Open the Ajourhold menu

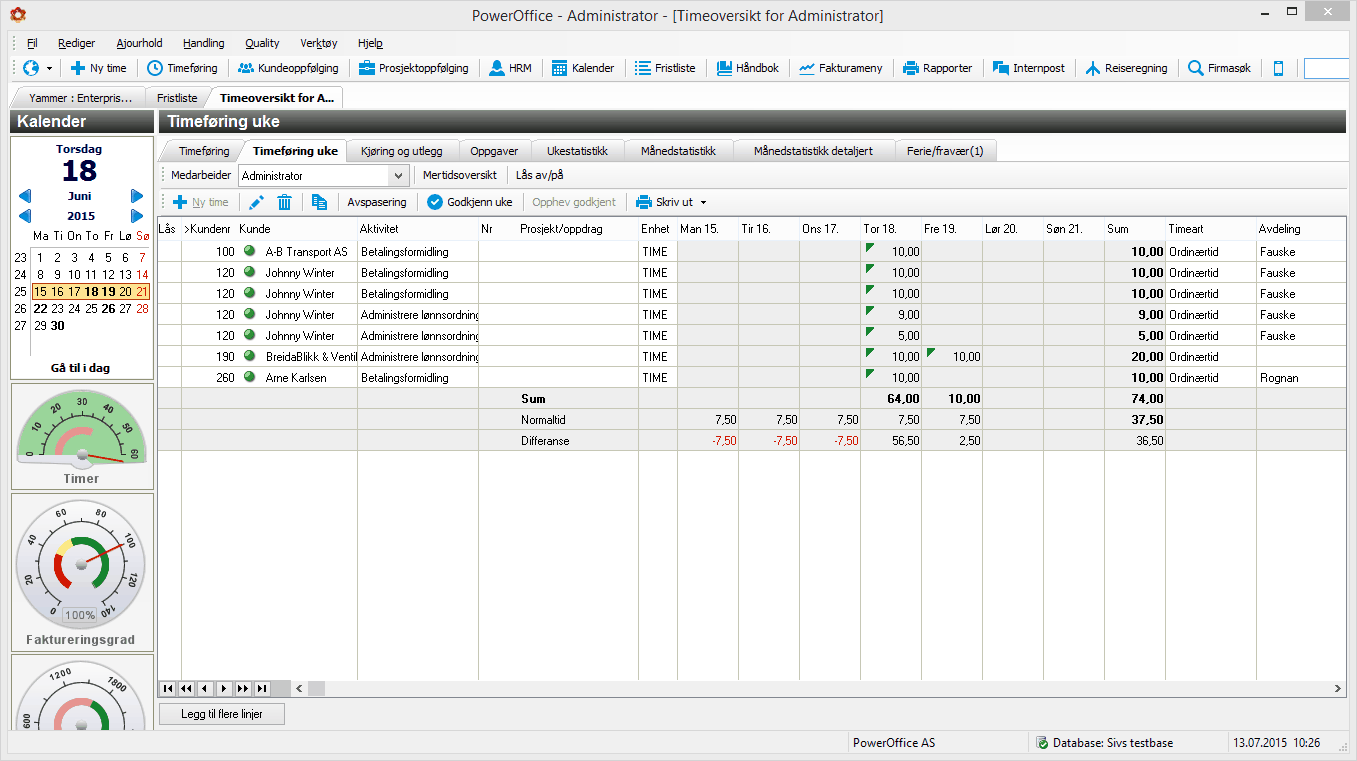point(139,43)
